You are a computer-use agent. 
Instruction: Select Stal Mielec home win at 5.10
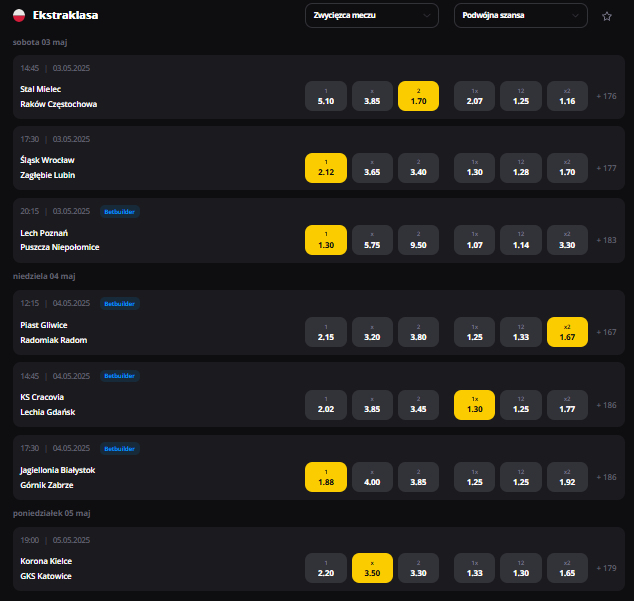pos(326,96)
